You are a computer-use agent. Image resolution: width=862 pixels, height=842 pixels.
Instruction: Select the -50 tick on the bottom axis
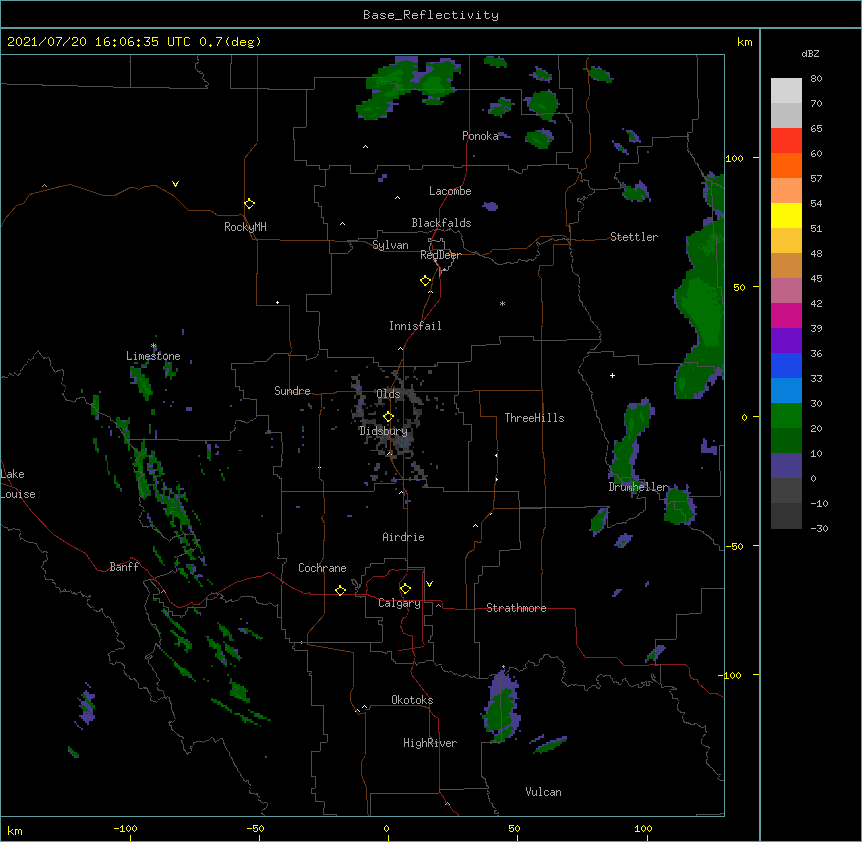(x=255, y=828)
